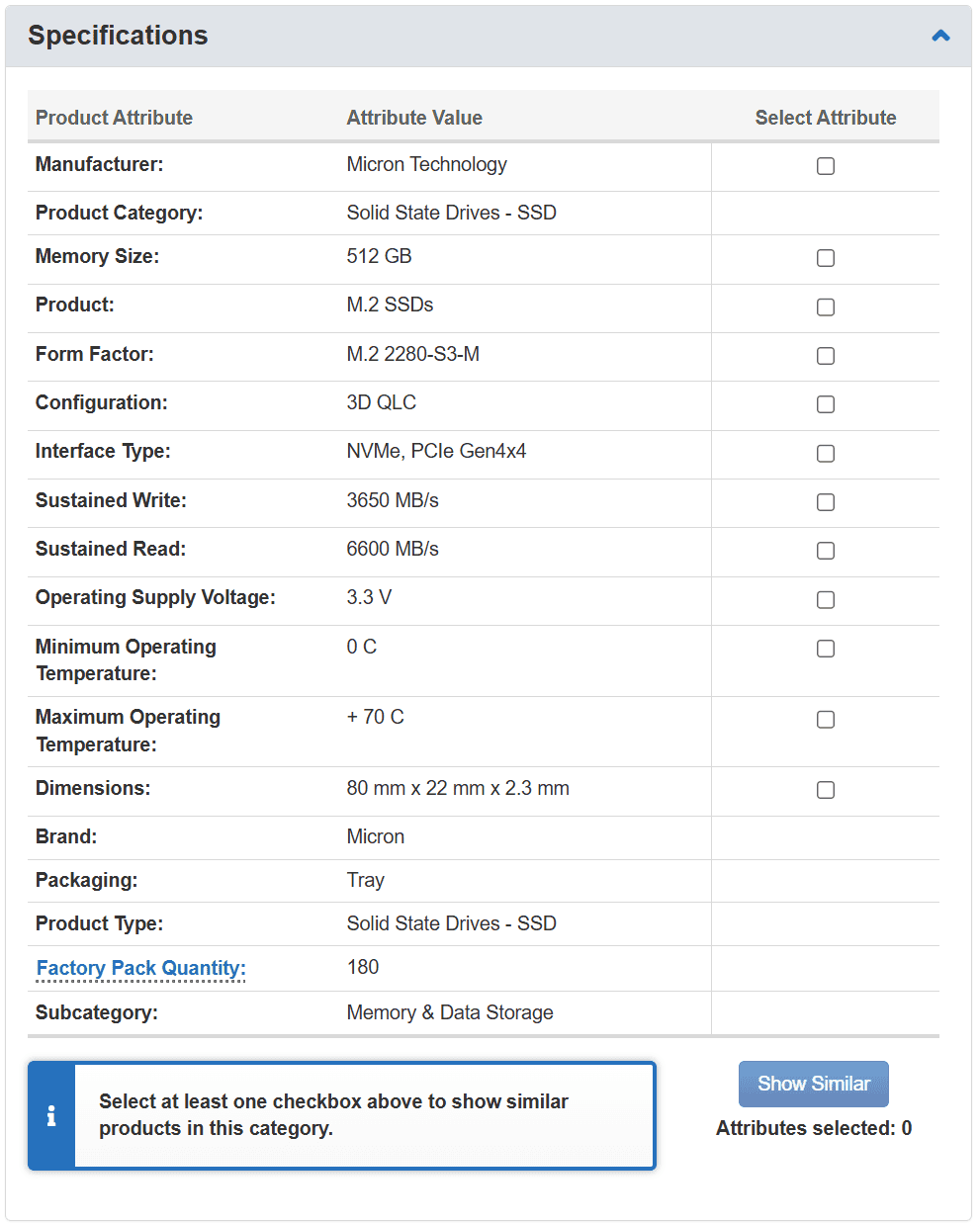
Task: Check the Sustained Read checkbox
Action: [x=826, y=551]
